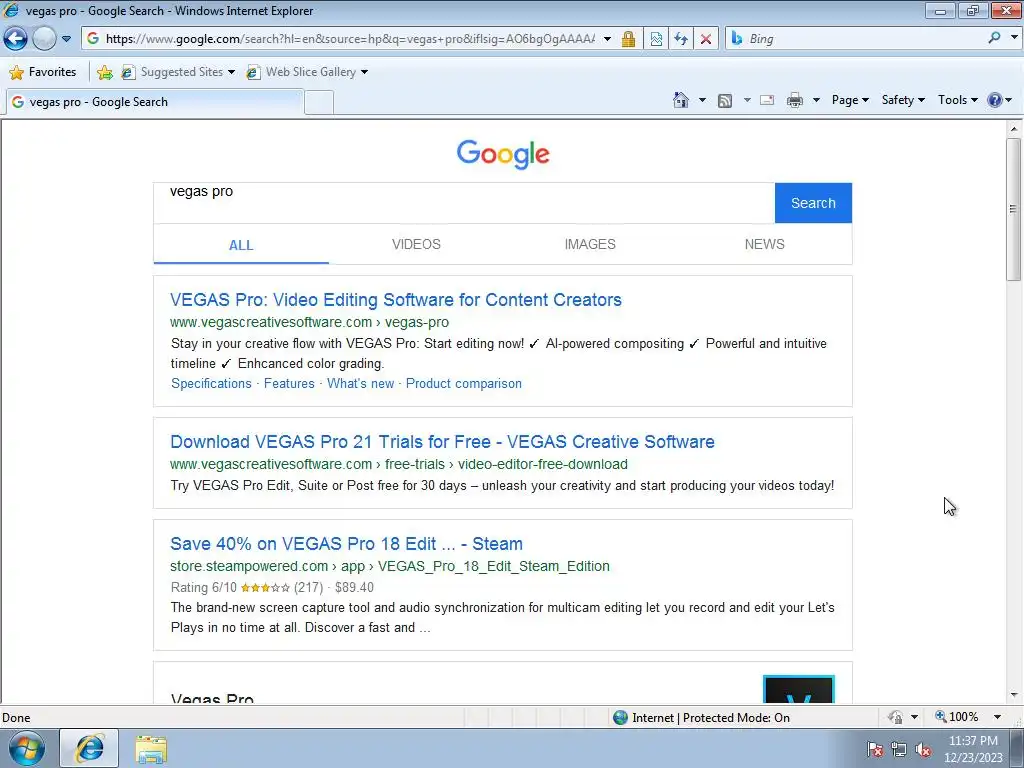
Task: Open Suggested Sites favorites item
Action: pyautogui.click(x=178, y=72)
